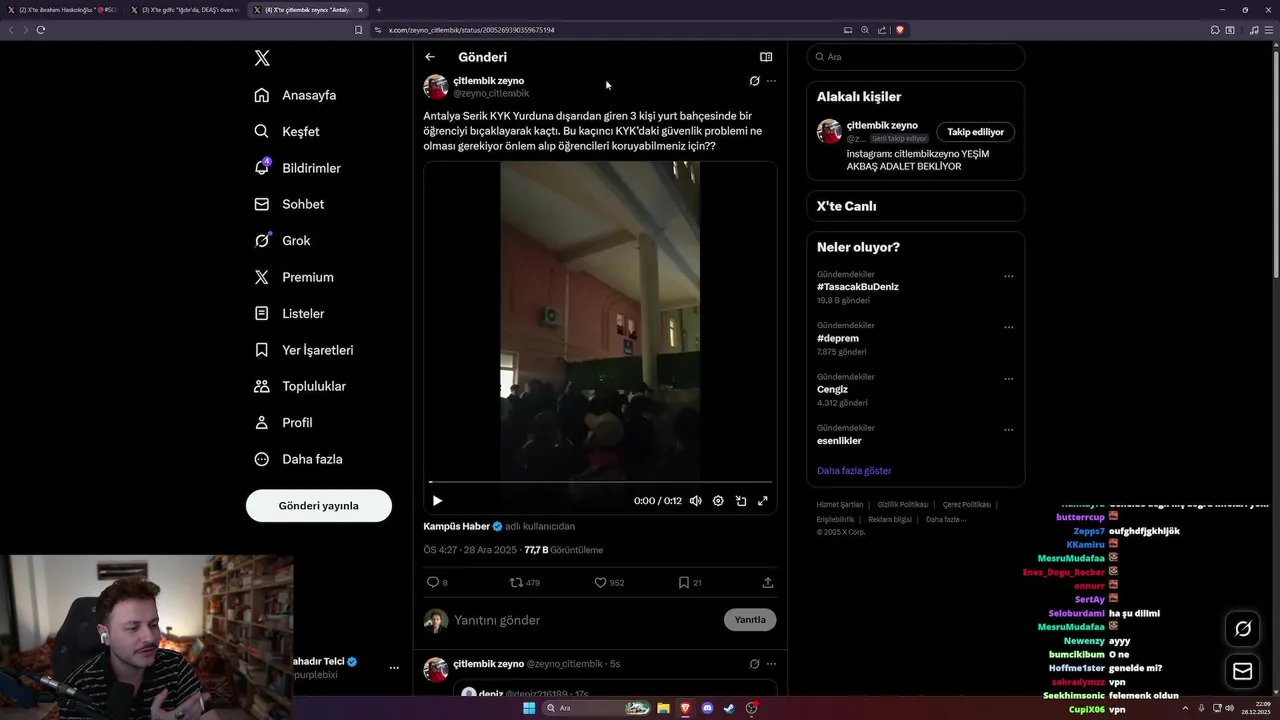Open Gizlilik Politikası footer link
The width and height of the screenshot is (1280, 720).
[x=903, y=505]
